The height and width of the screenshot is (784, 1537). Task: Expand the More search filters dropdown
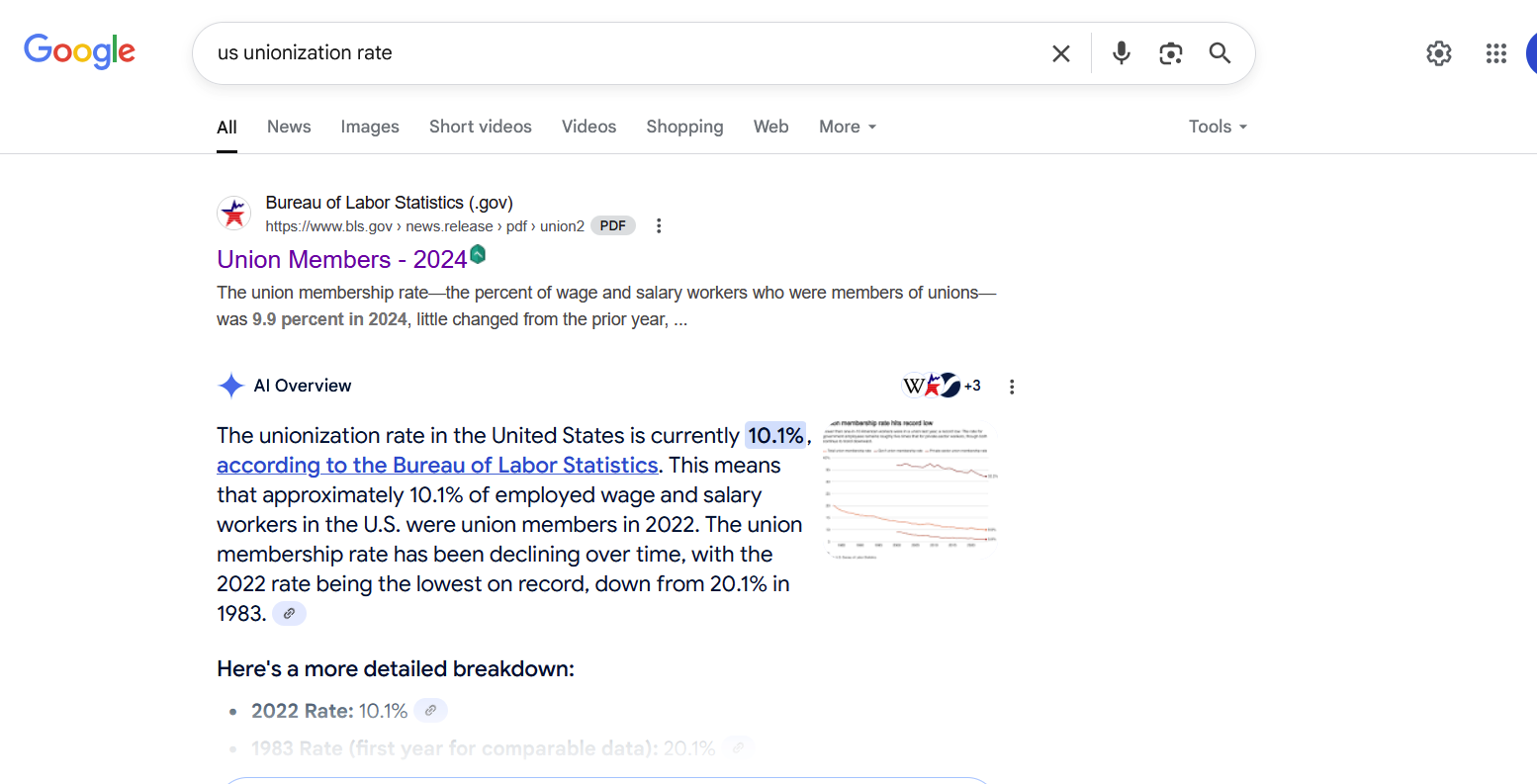(x=848, y=127)
